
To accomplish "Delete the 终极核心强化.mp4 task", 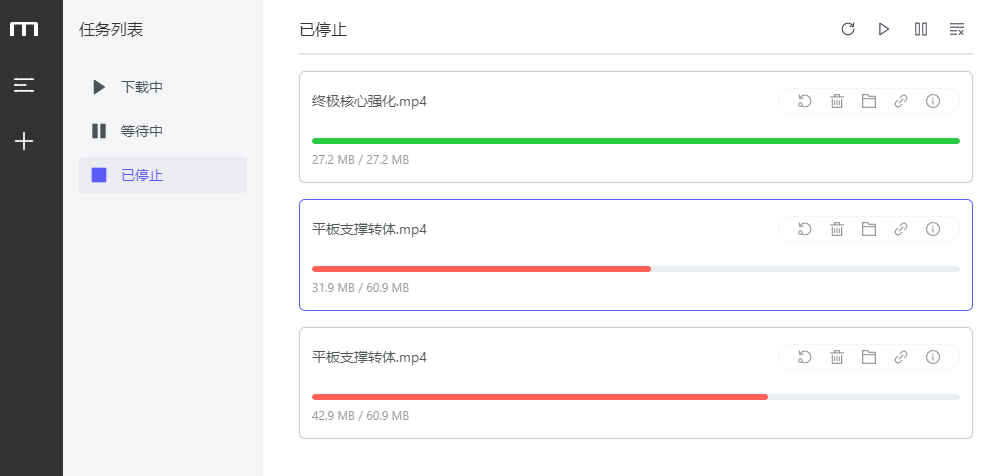I will click(x=837, y=101).
